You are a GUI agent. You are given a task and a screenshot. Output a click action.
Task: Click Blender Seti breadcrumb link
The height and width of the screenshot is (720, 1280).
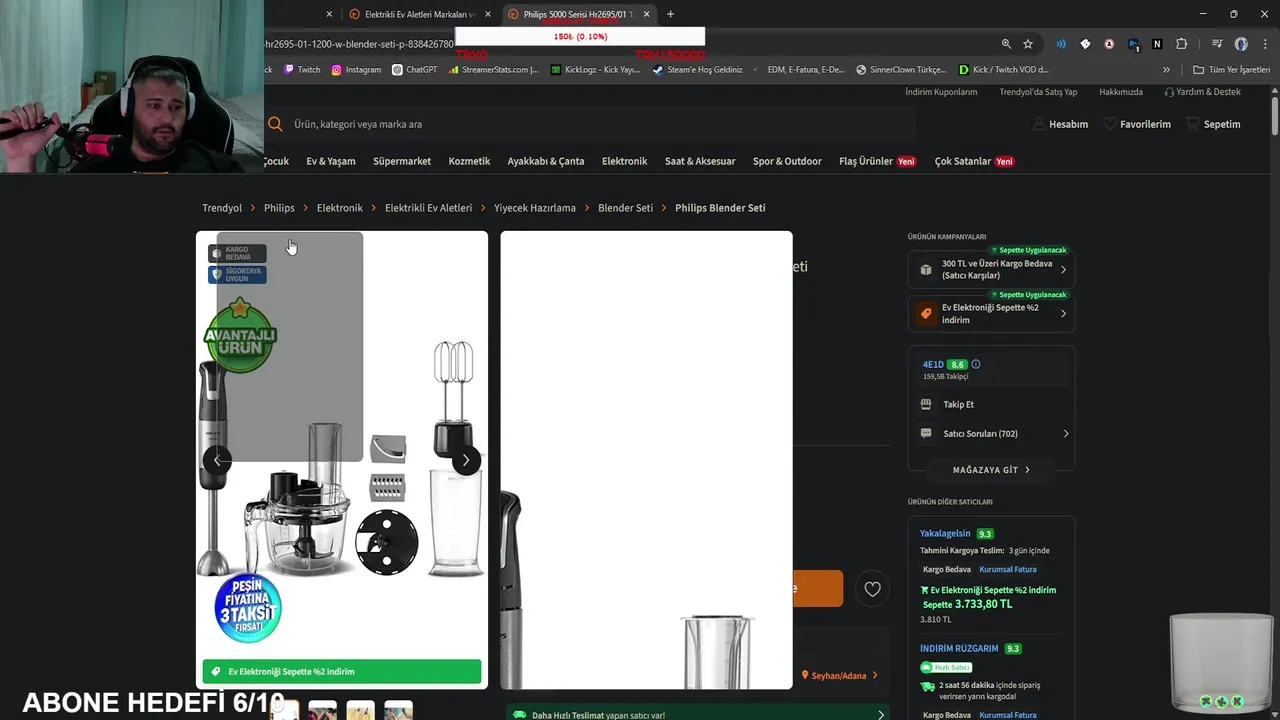[x=625, y=208]
